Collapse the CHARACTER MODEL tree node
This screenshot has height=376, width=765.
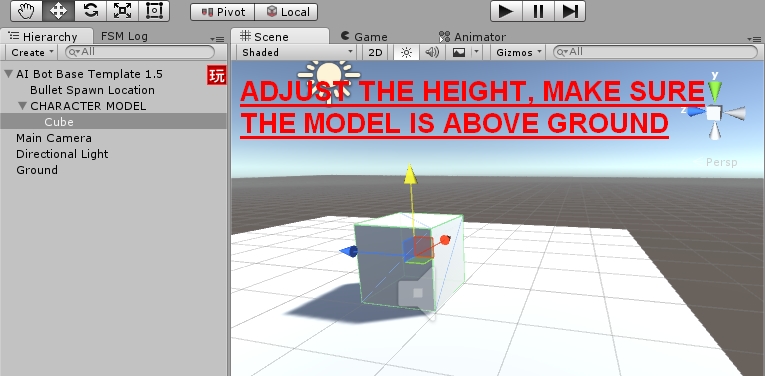[22, 106]
